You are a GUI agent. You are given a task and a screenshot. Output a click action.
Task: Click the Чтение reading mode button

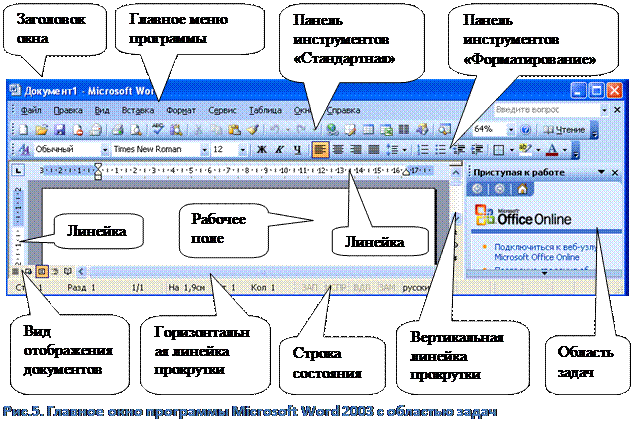click(564, 130)
